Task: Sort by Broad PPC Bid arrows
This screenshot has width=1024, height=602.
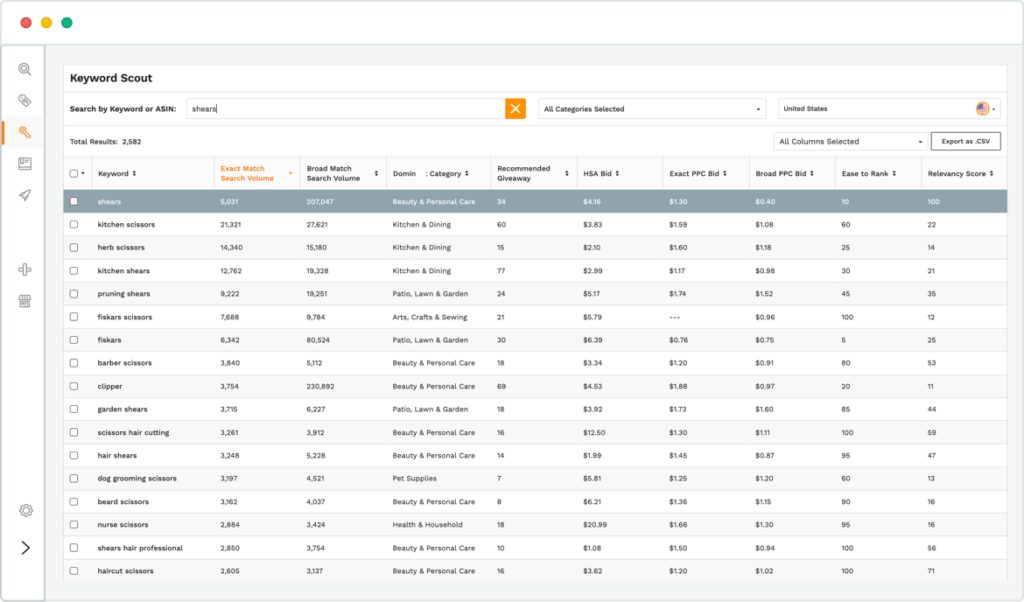Action: pos(812,174)
